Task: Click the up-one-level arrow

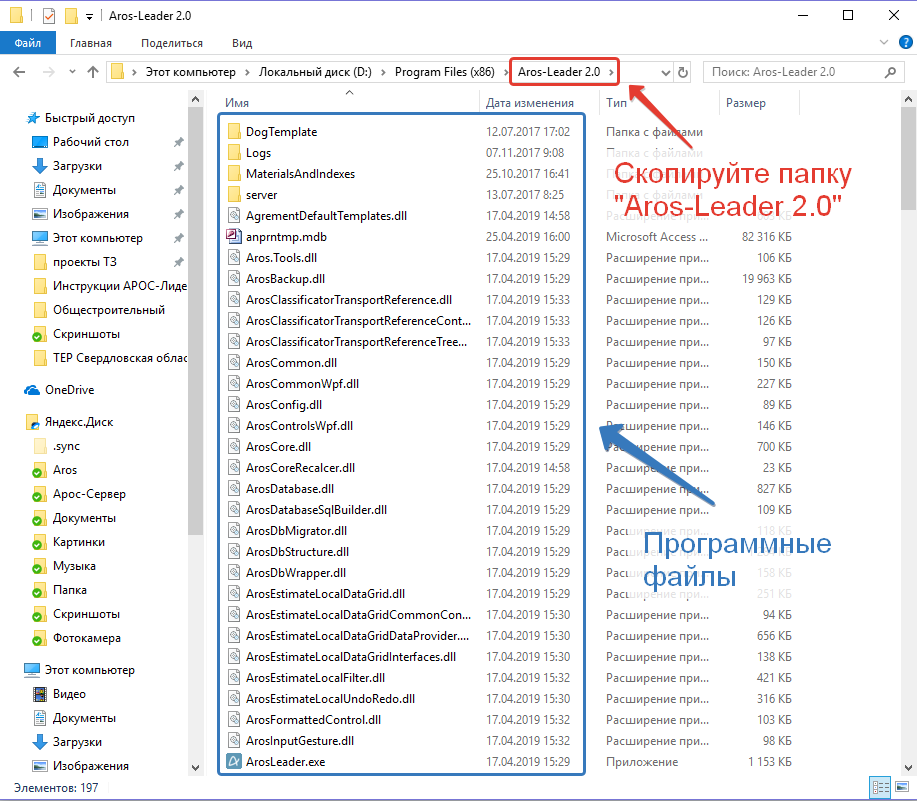Action: [92, 72]
